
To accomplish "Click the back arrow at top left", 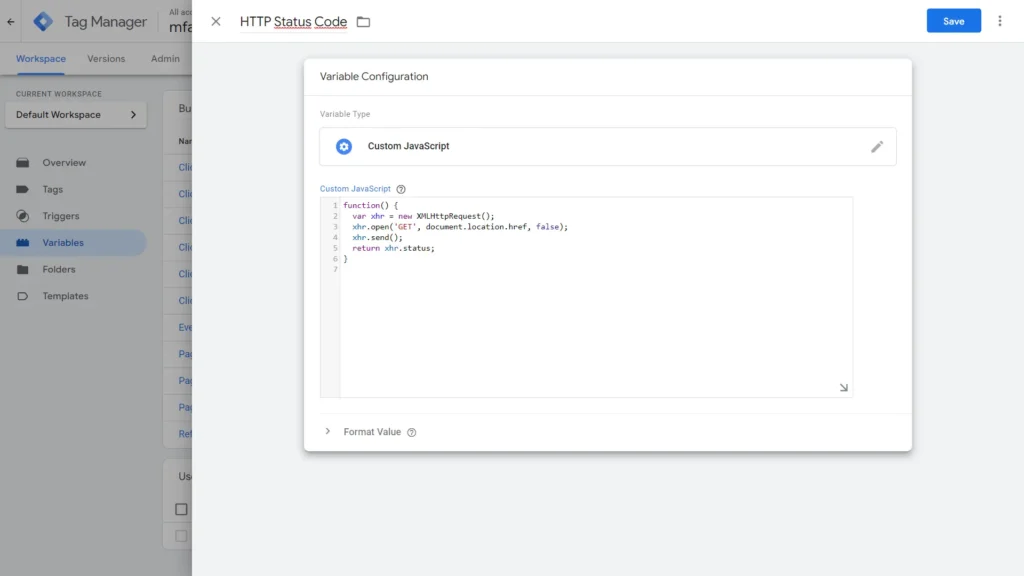I will tap(9, 21).
